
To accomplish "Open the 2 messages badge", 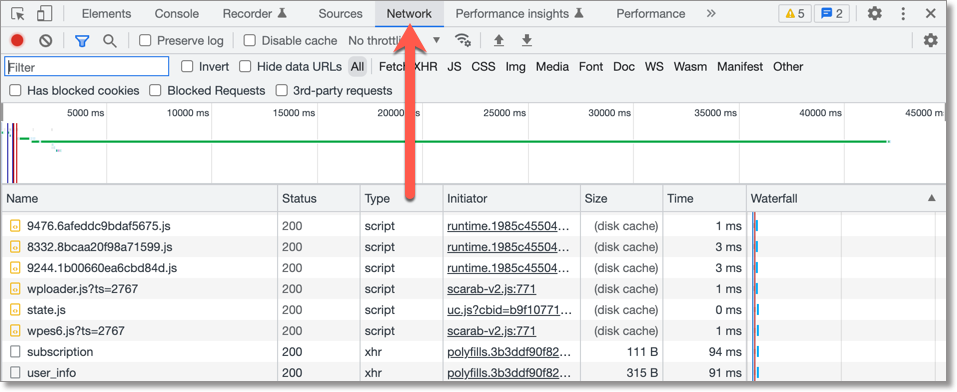I will (x=831, y=13).
